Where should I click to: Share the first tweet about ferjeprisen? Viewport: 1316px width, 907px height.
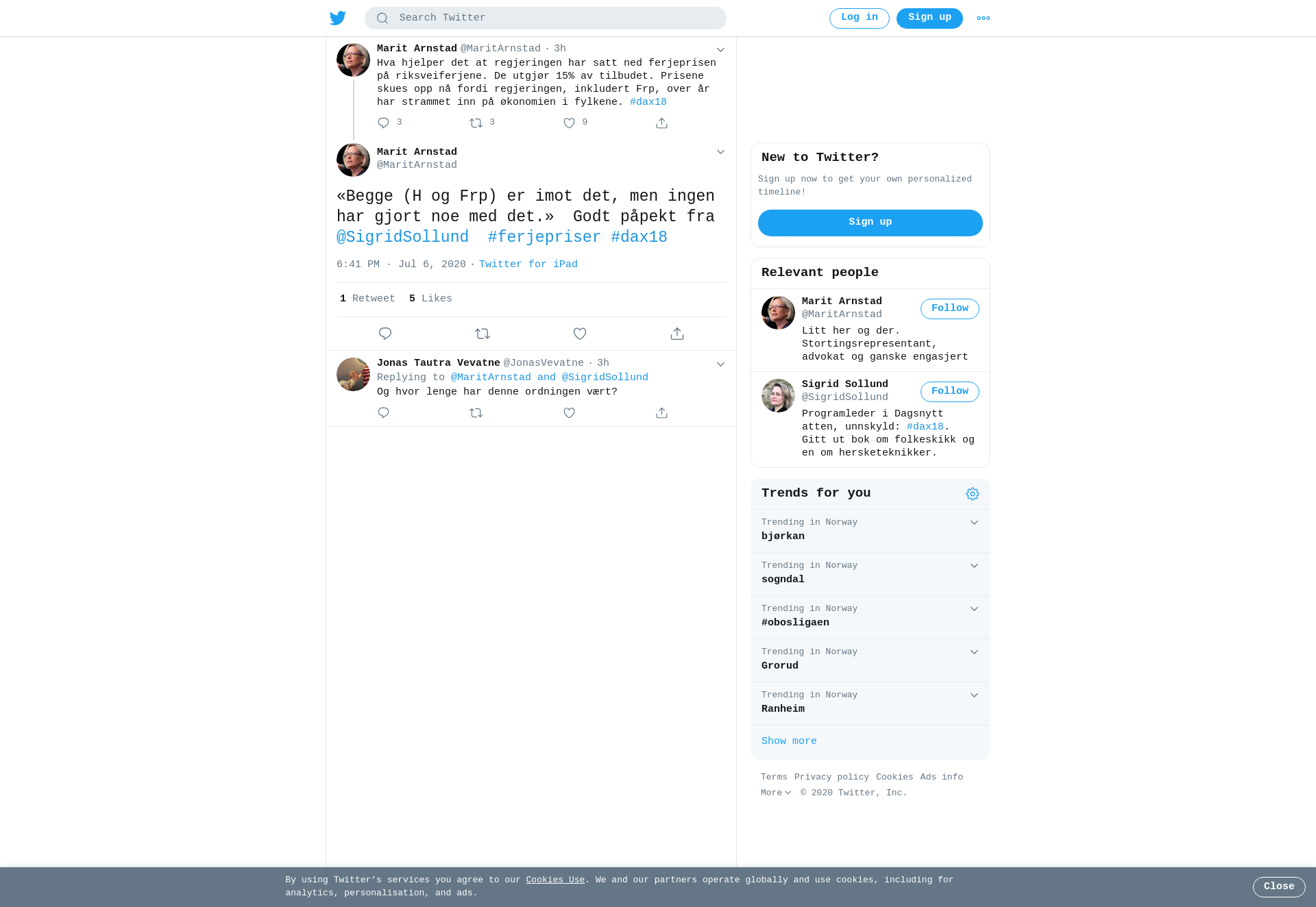[x=661, y=123]
